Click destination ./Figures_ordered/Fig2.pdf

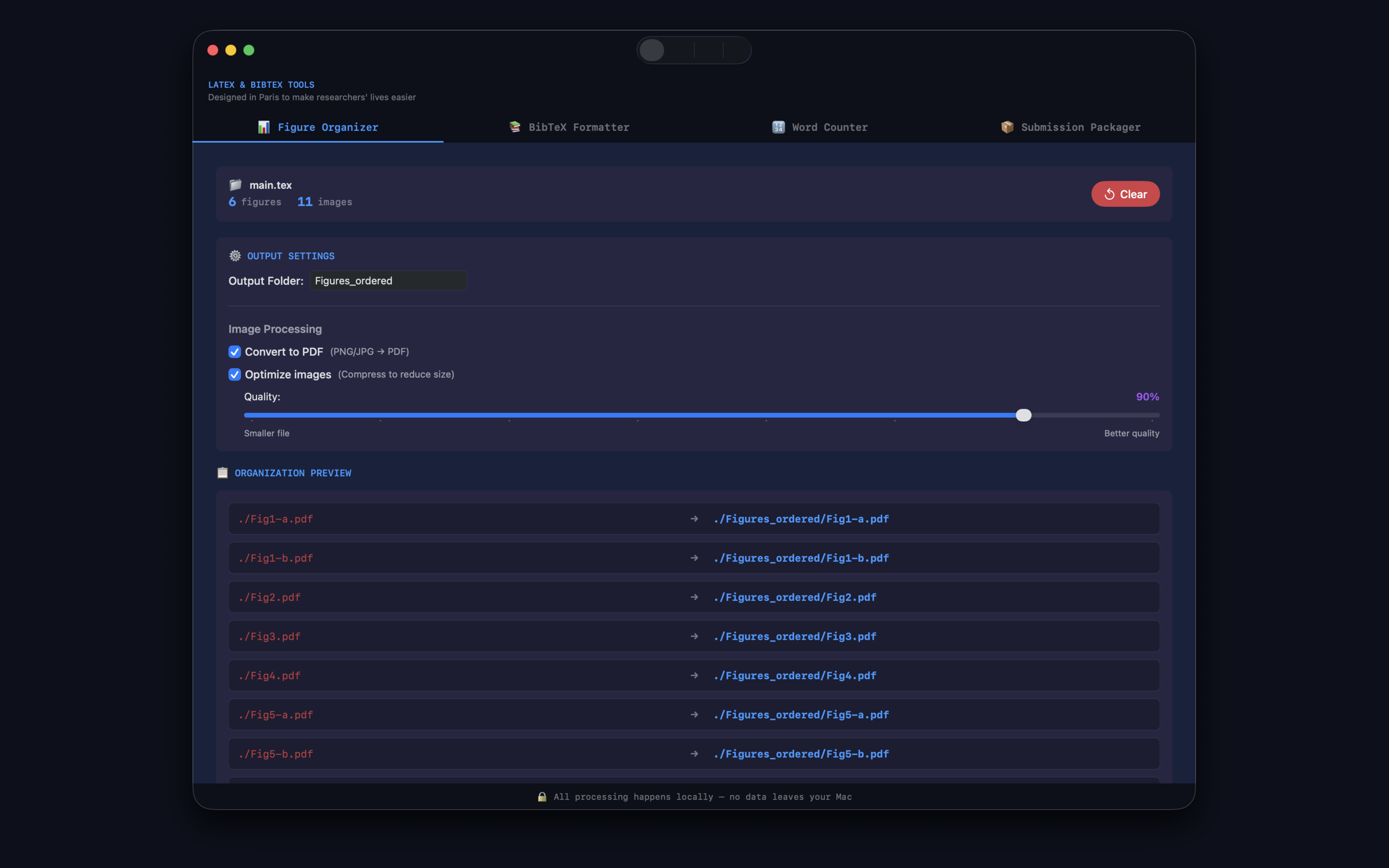click(x=794, y=597)
